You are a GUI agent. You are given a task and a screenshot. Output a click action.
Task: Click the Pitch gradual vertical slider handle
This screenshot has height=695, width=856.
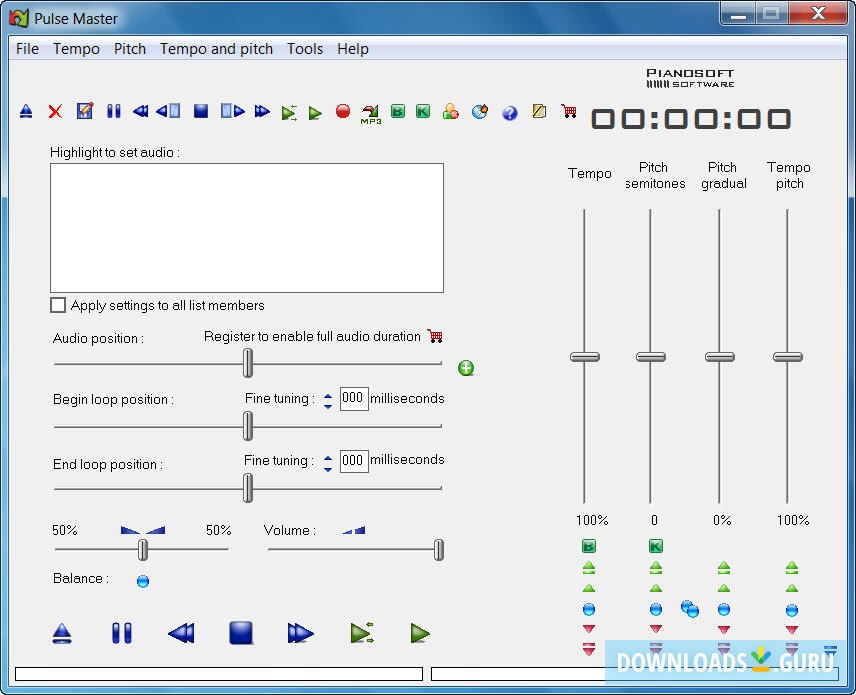tap(720, 357)
